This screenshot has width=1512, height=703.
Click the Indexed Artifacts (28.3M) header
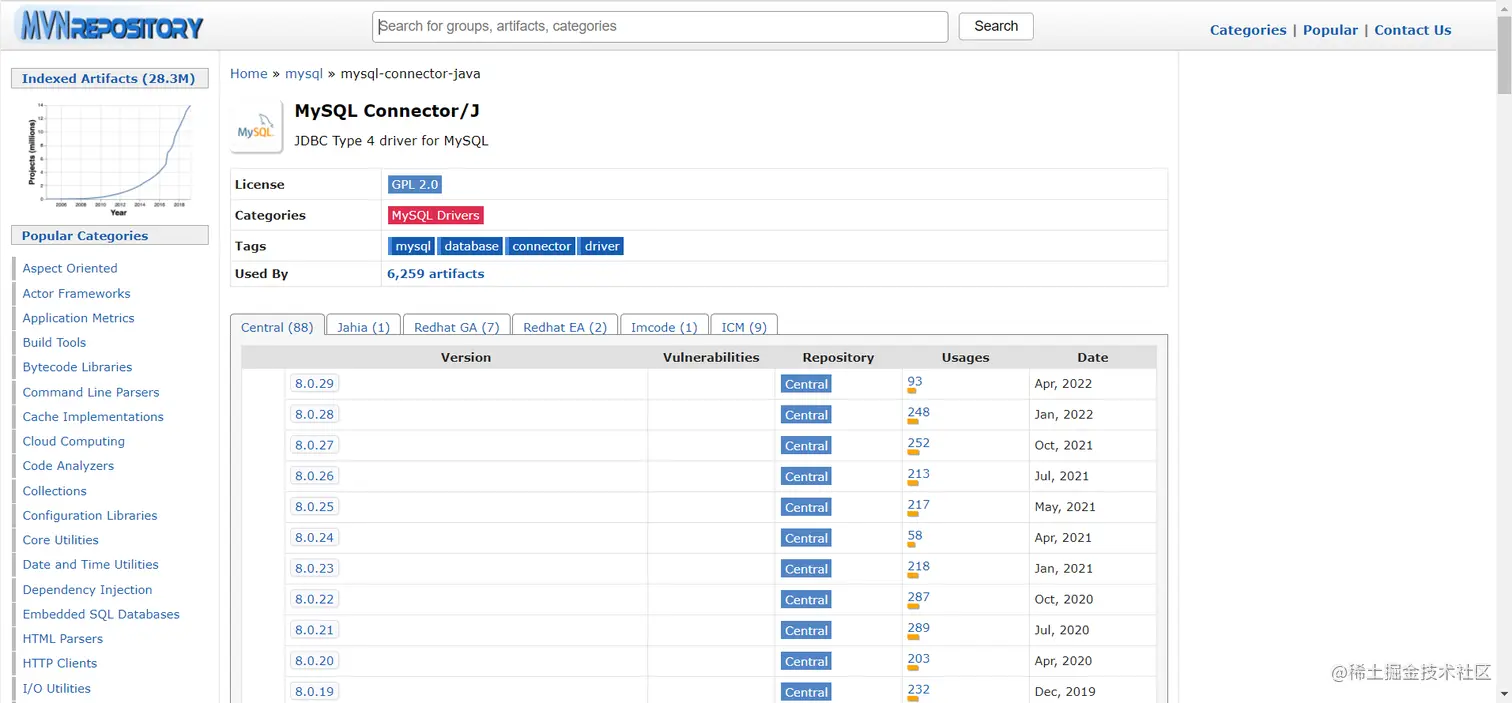(x=109, y=79)
